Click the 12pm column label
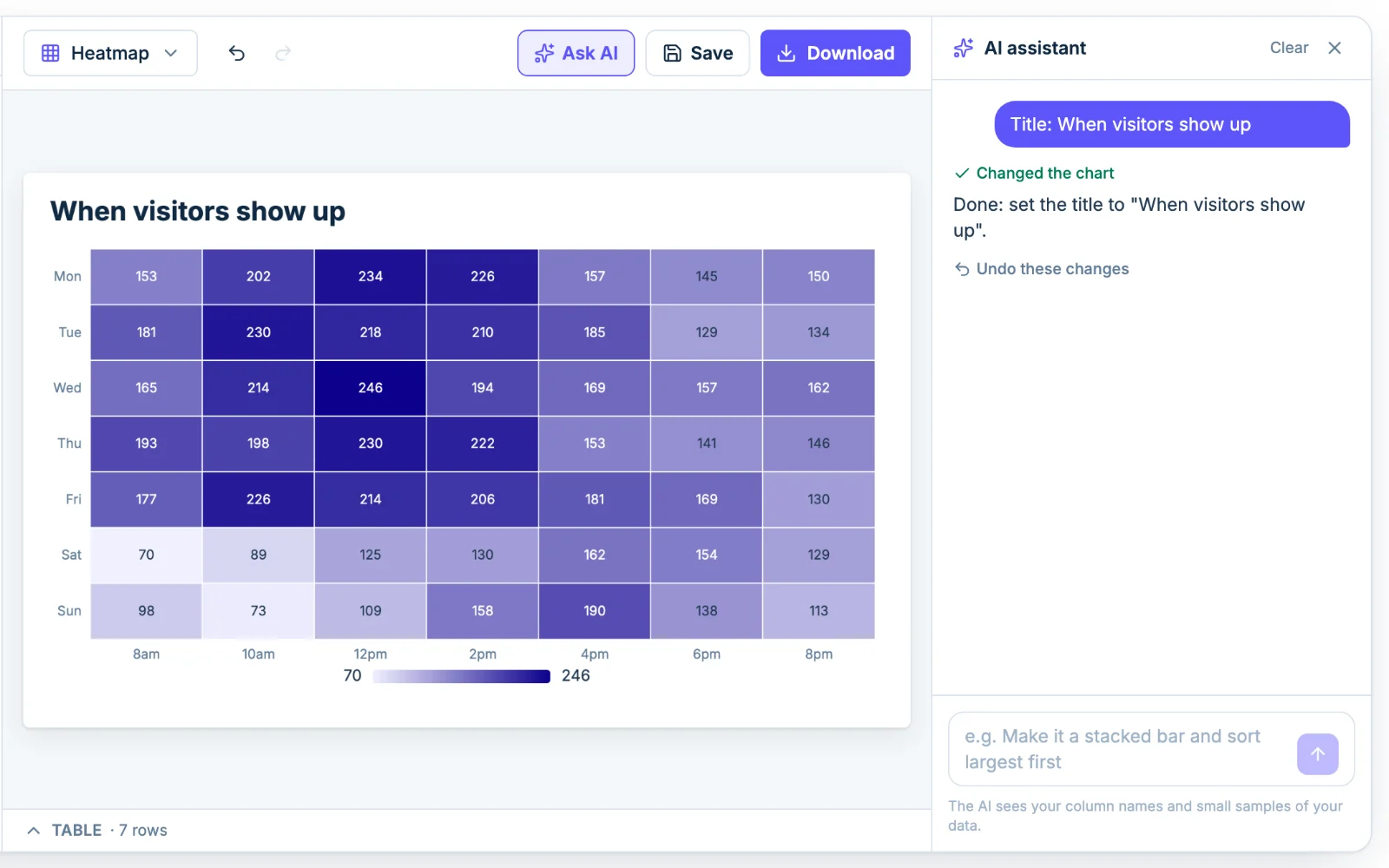 point(371,654)
